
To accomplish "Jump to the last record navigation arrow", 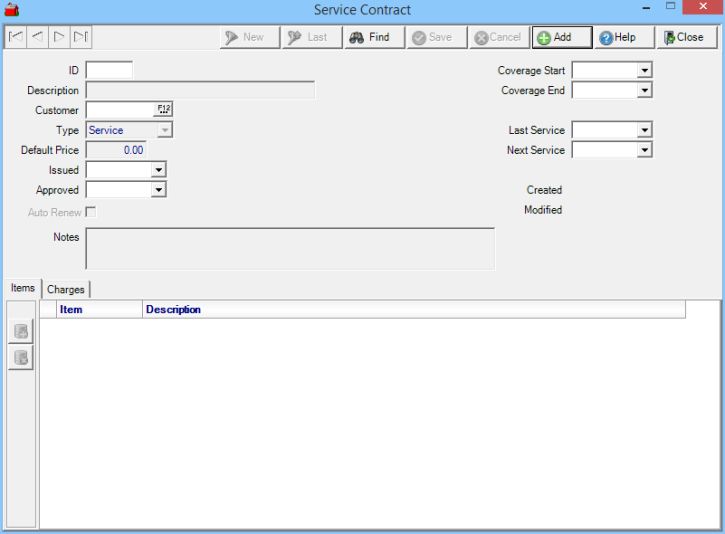I will [x=81, y=38].
